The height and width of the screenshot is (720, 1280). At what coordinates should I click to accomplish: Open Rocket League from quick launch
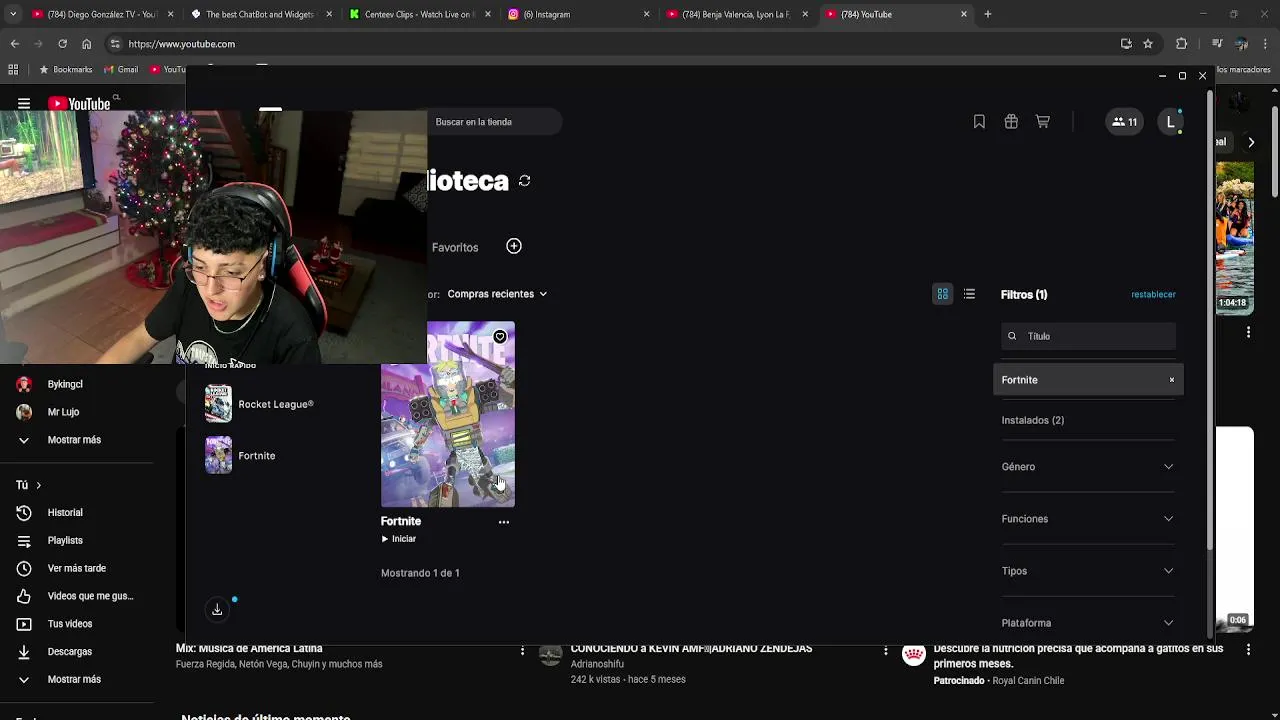pyautogui.click(x=260, y=404)
